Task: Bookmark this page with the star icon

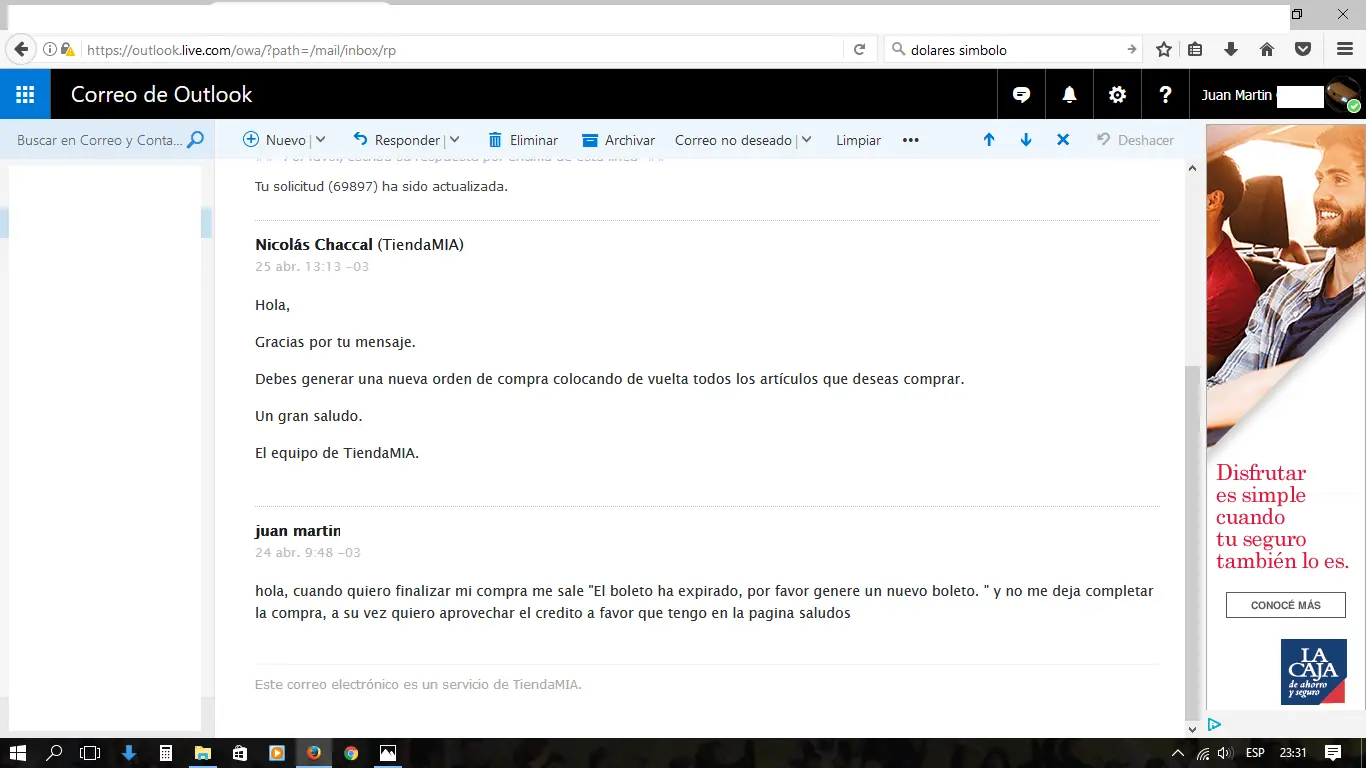Action: (1164, 49)
